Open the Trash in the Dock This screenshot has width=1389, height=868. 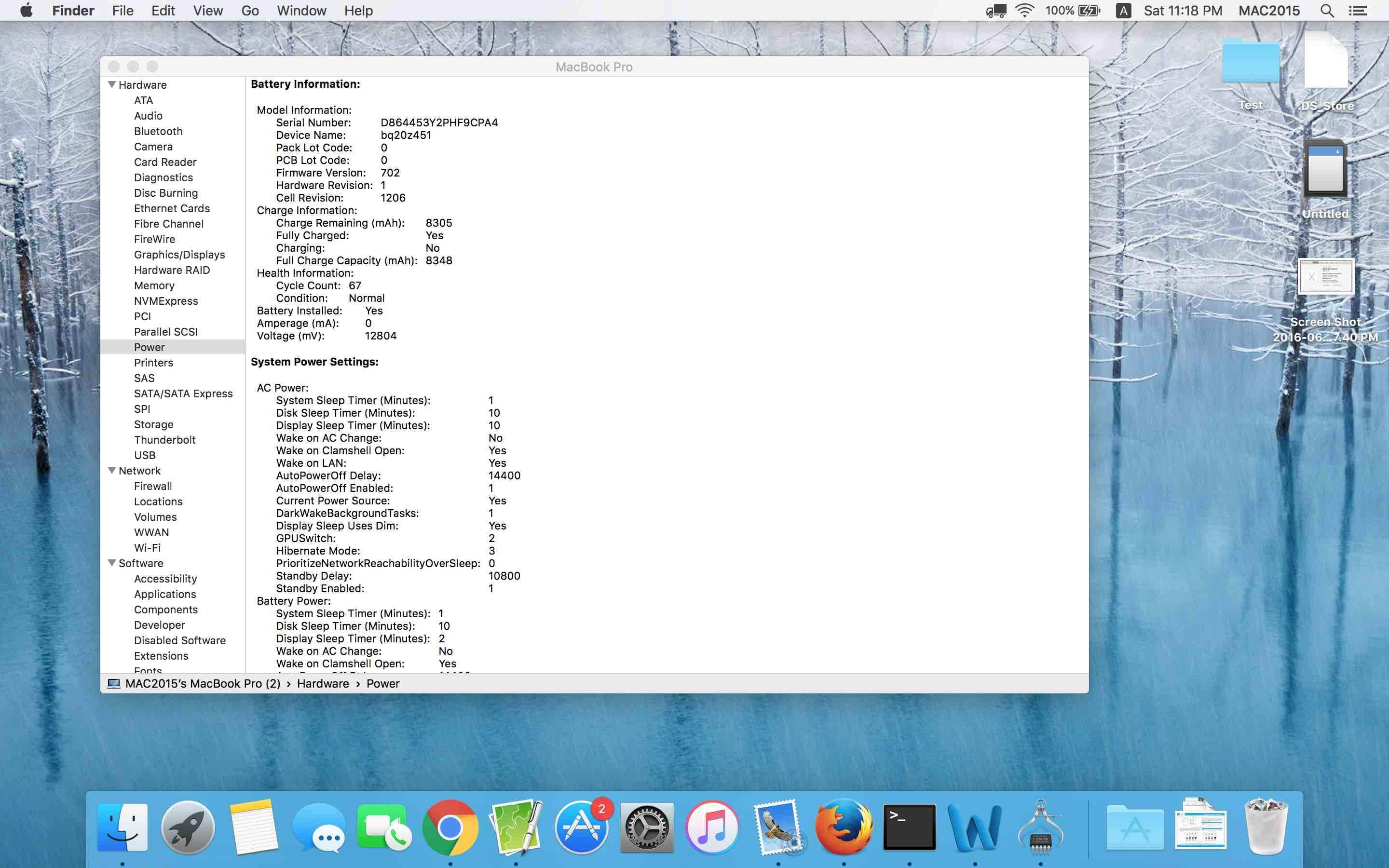pos(1265,827)
